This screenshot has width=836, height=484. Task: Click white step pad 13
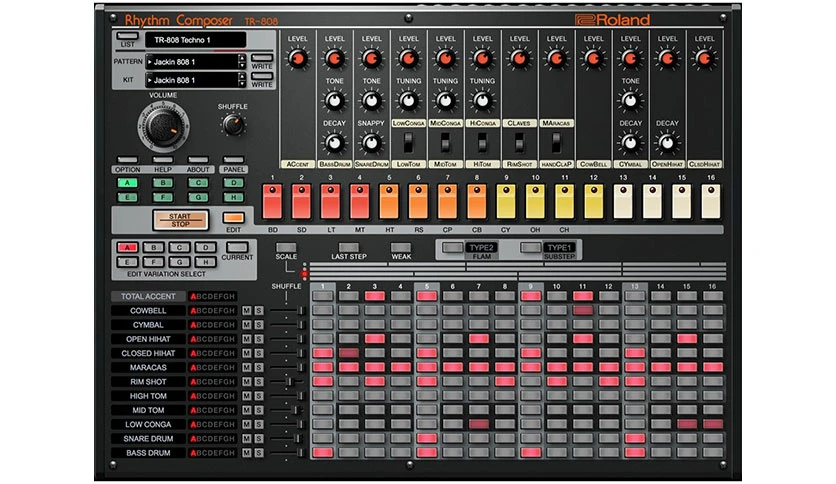623,201
